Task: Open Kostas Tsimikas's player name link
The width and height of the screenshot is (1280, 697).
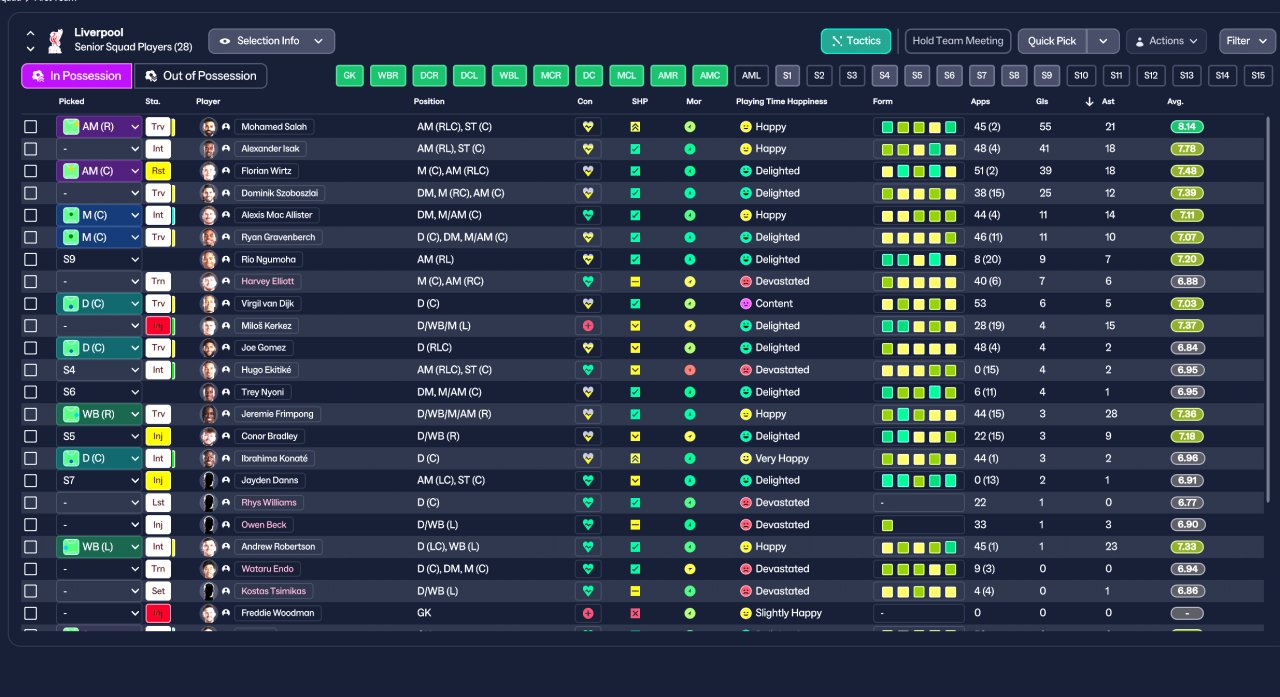Action: tap(274, 591)
